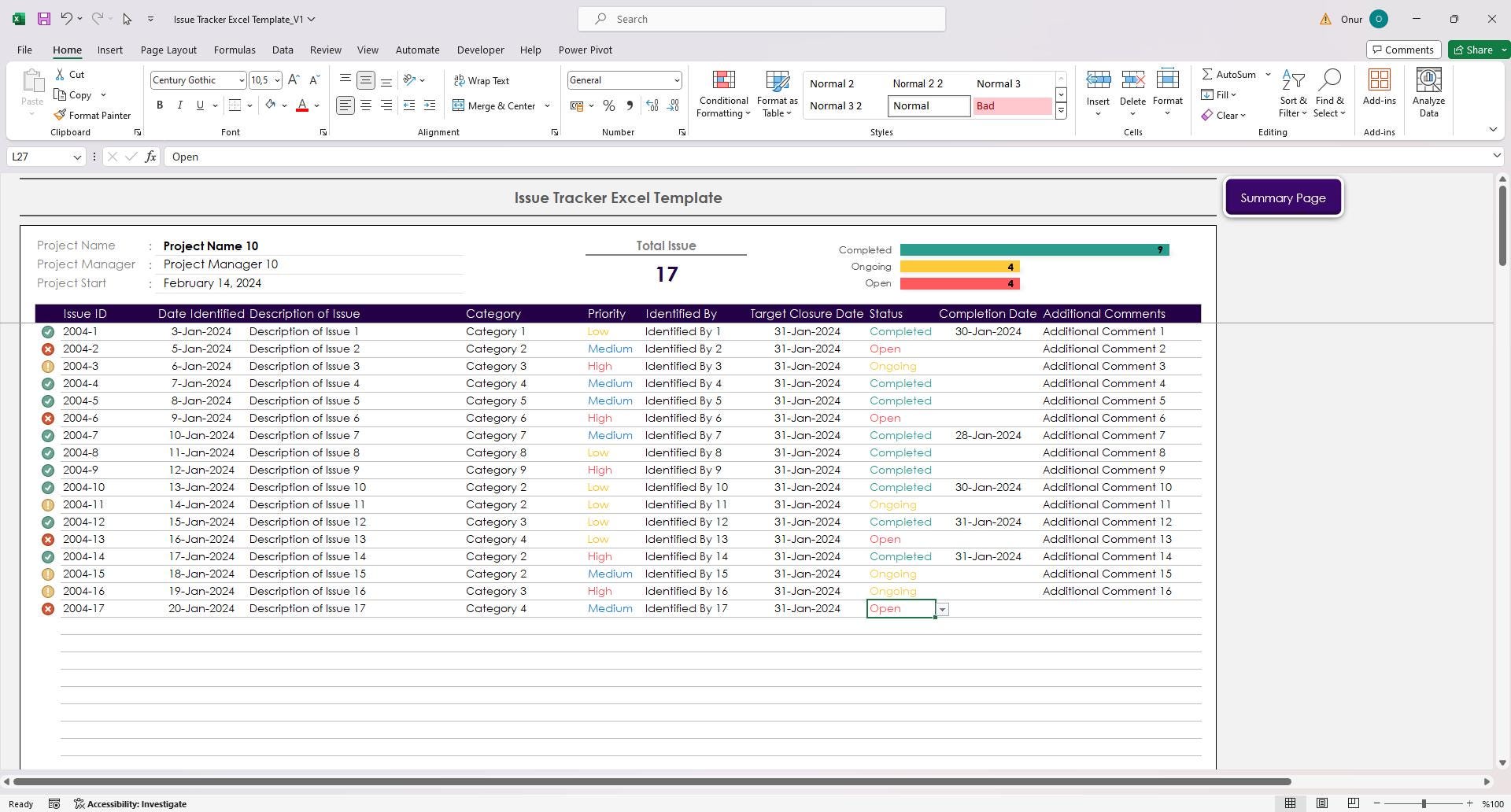Image resolution: width=1511 pixels, height=812 pixels.
Task: Open the File menu
Action: 24,50
